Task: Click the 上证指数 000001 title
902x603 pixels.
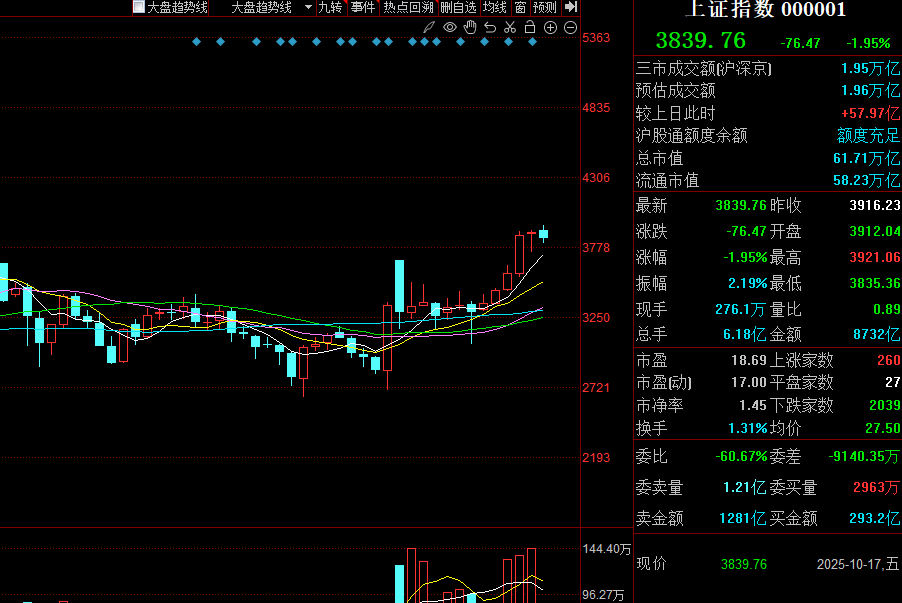Action: coord(765,10)
